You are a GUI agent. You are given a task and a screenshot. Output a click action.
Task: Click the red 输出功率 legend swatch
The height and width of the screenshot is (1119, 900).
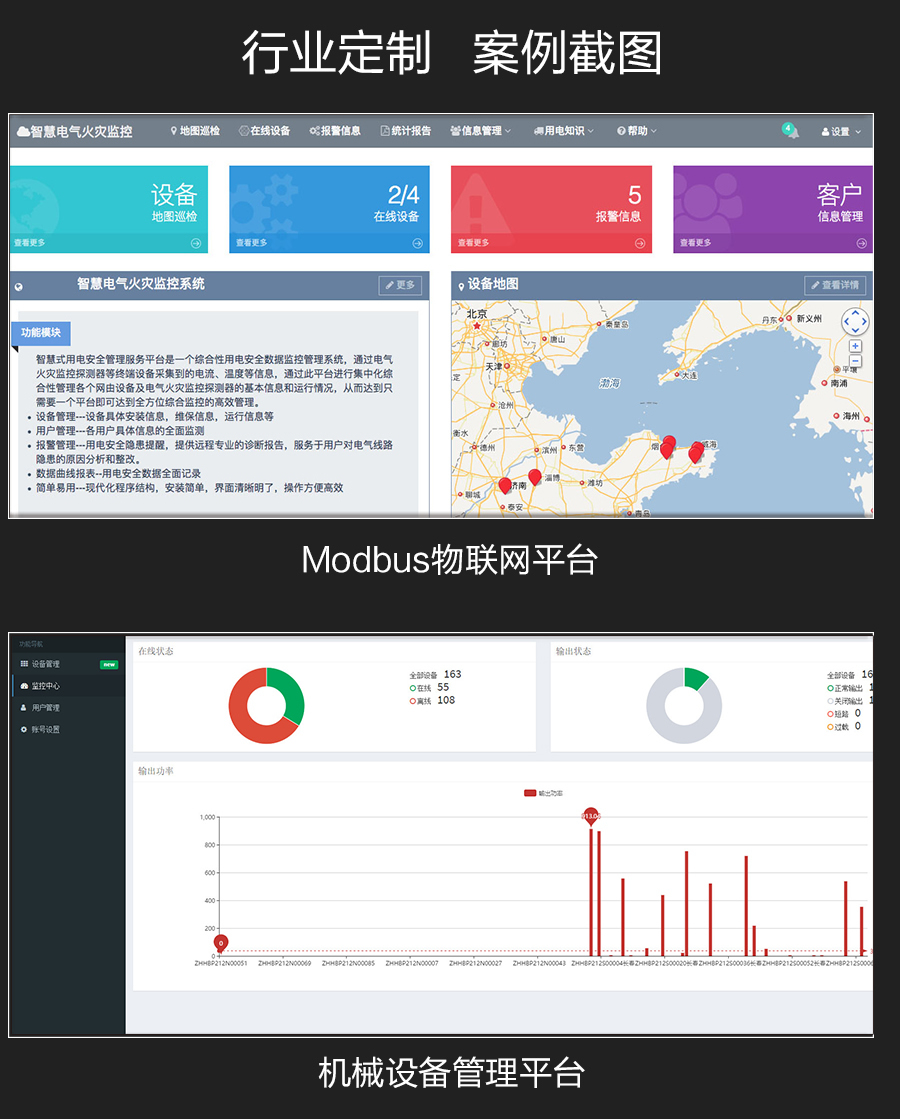coord(530,793)
